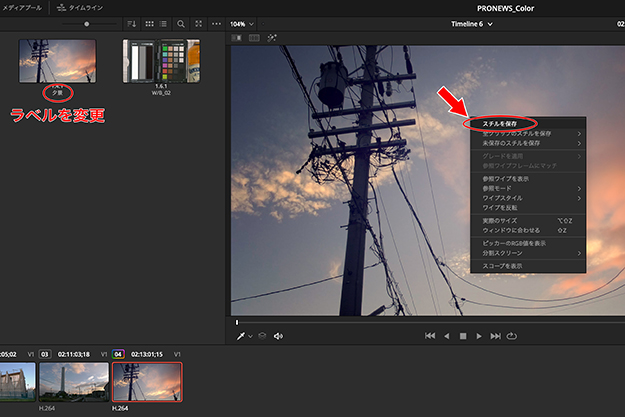Skip to the last frame
Viewport: 625px width, 417px height.
tap(496, 336)
